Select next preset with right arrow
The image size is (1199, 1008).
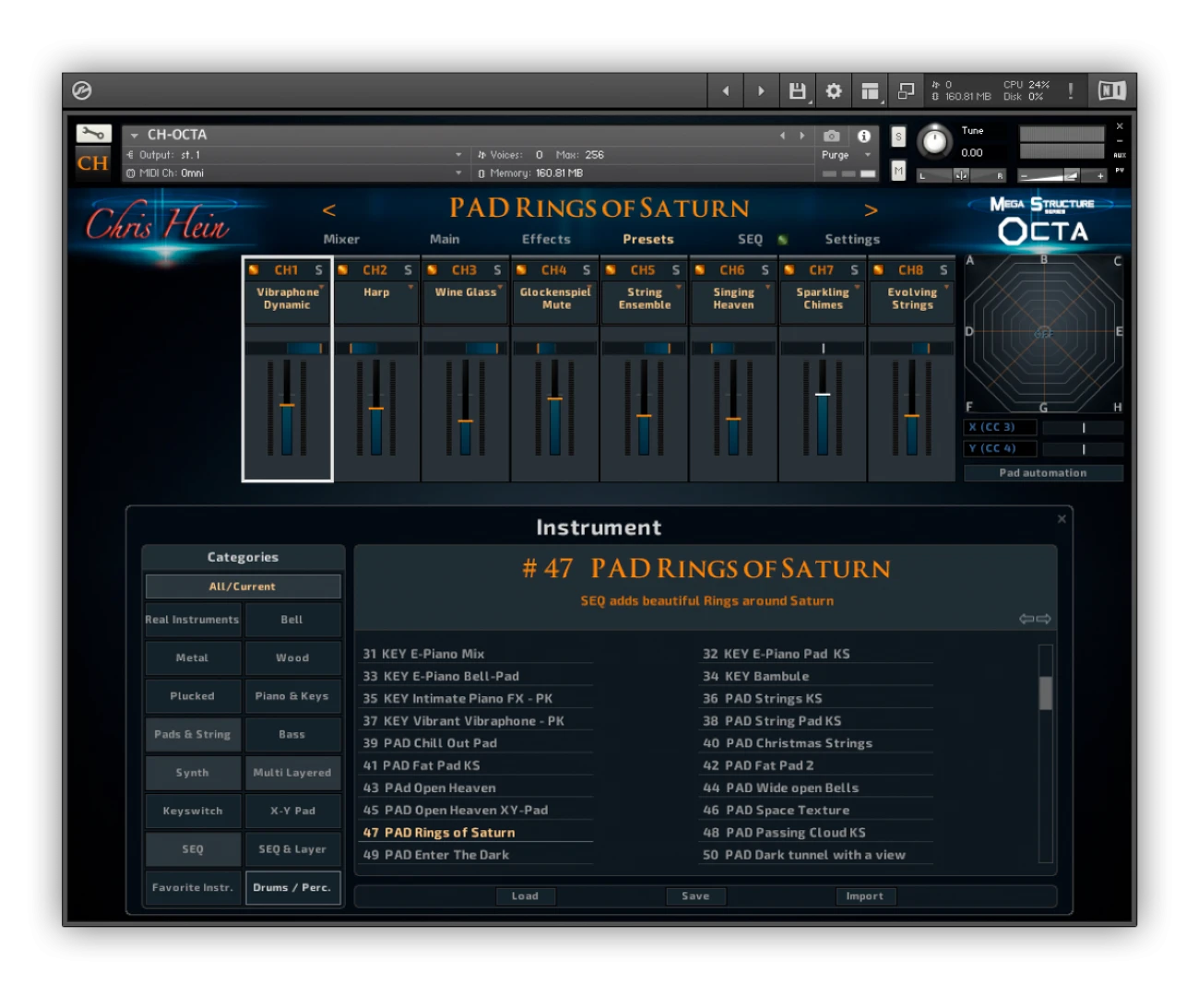pos(871,210)
